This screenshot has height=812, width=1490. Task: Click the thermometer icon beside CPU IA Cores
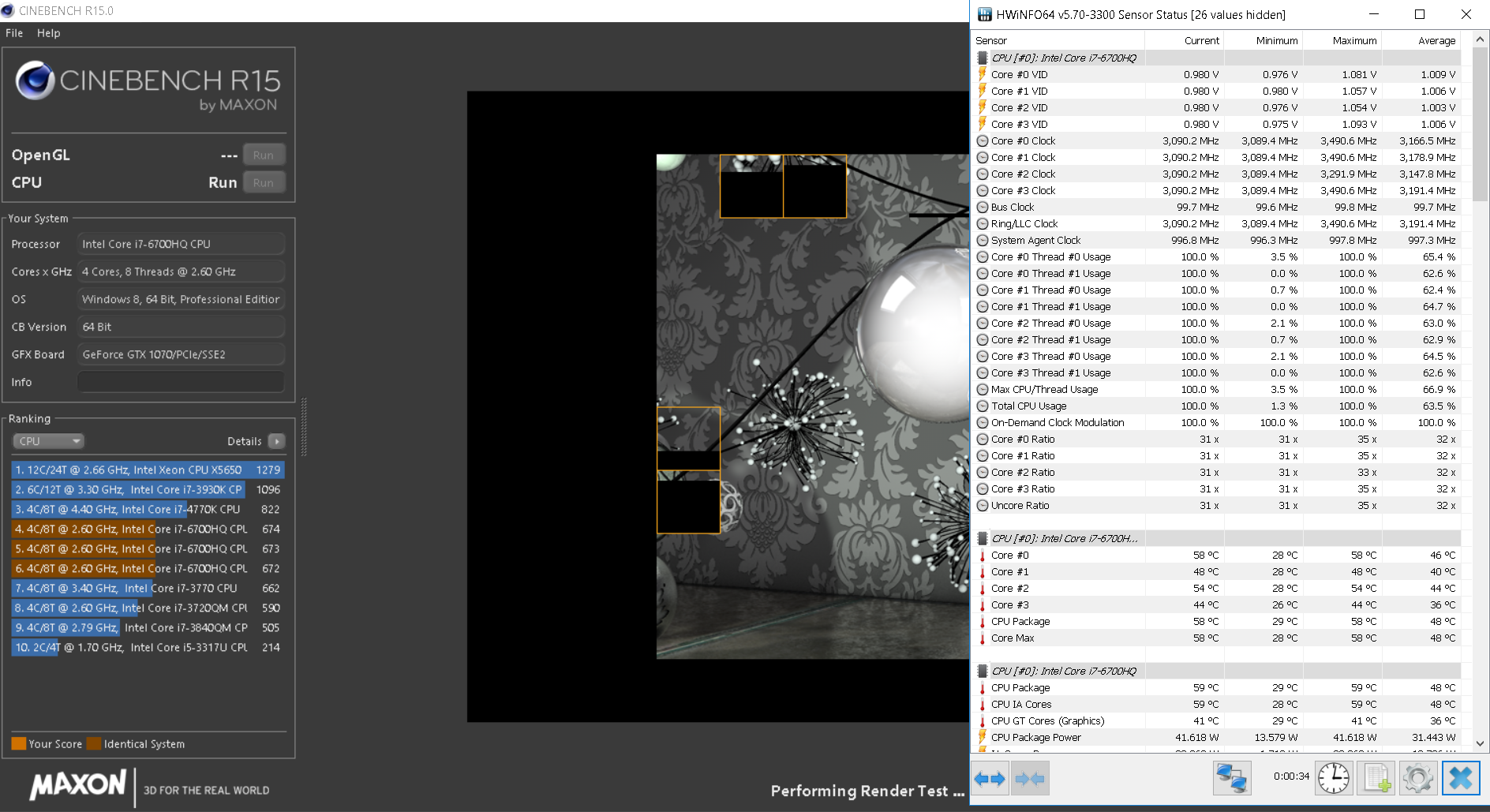coord(983,704)
